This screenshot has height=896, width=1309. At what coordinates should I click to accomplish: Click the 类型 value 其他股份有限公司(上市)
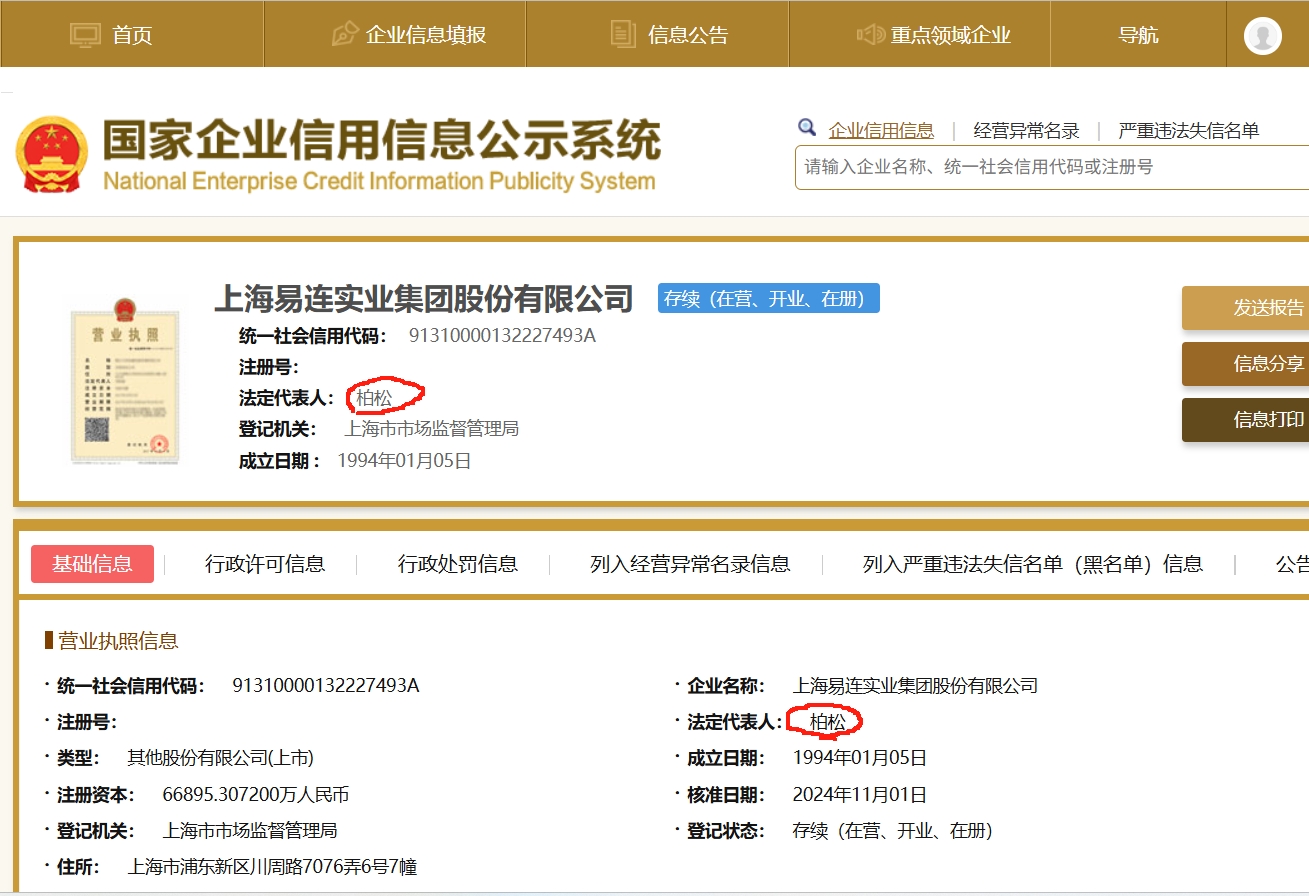pos(220,758)
